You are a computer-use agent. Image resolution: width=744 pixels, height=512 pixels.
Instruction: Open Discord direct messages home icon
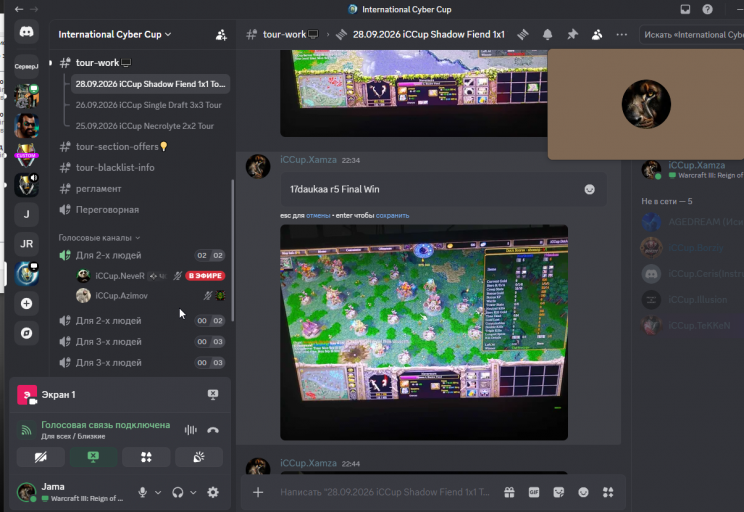27,32
